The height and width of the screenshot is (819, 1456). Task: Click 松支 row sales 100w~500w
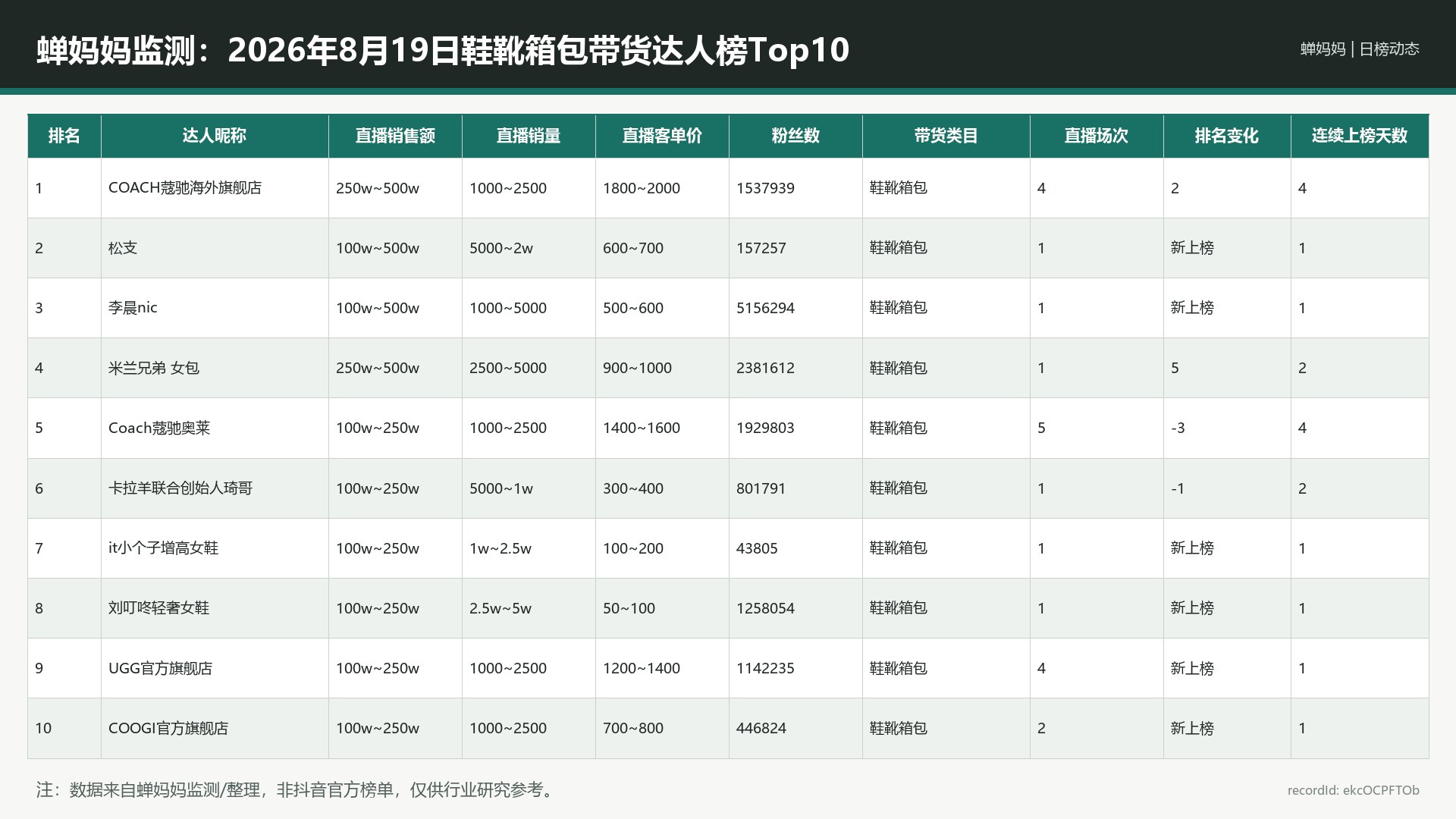point(378,248)
